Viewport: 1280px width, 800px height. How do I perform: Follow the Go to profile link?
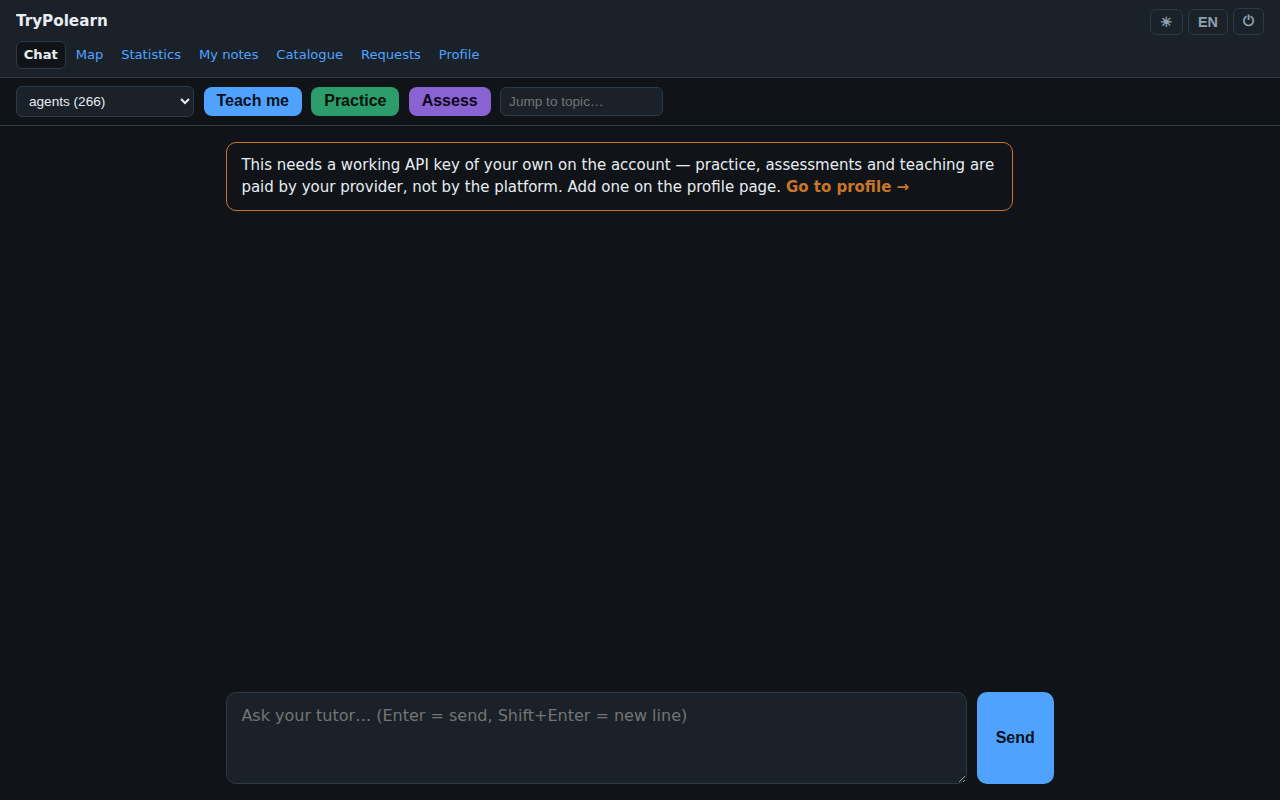pyautogui.click(x=848, y=187)
